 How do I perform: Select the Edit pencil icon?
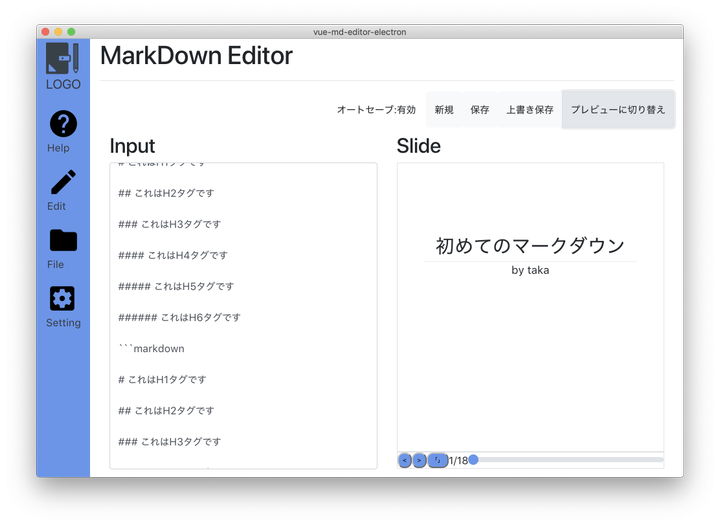[63, 182]
